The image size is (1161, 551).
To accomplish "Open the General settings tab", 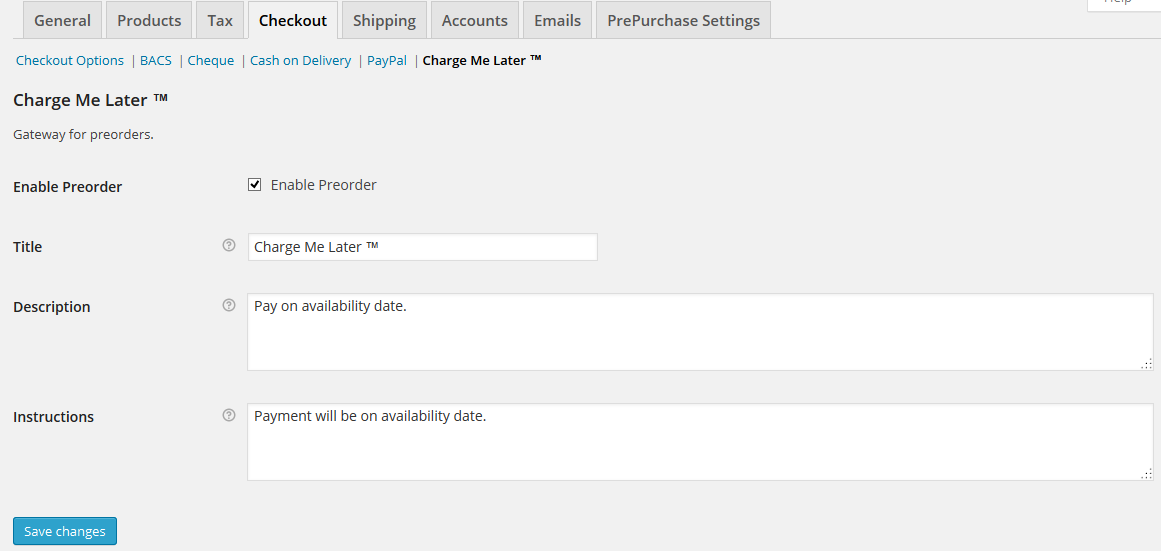I will tap(62, 20).
